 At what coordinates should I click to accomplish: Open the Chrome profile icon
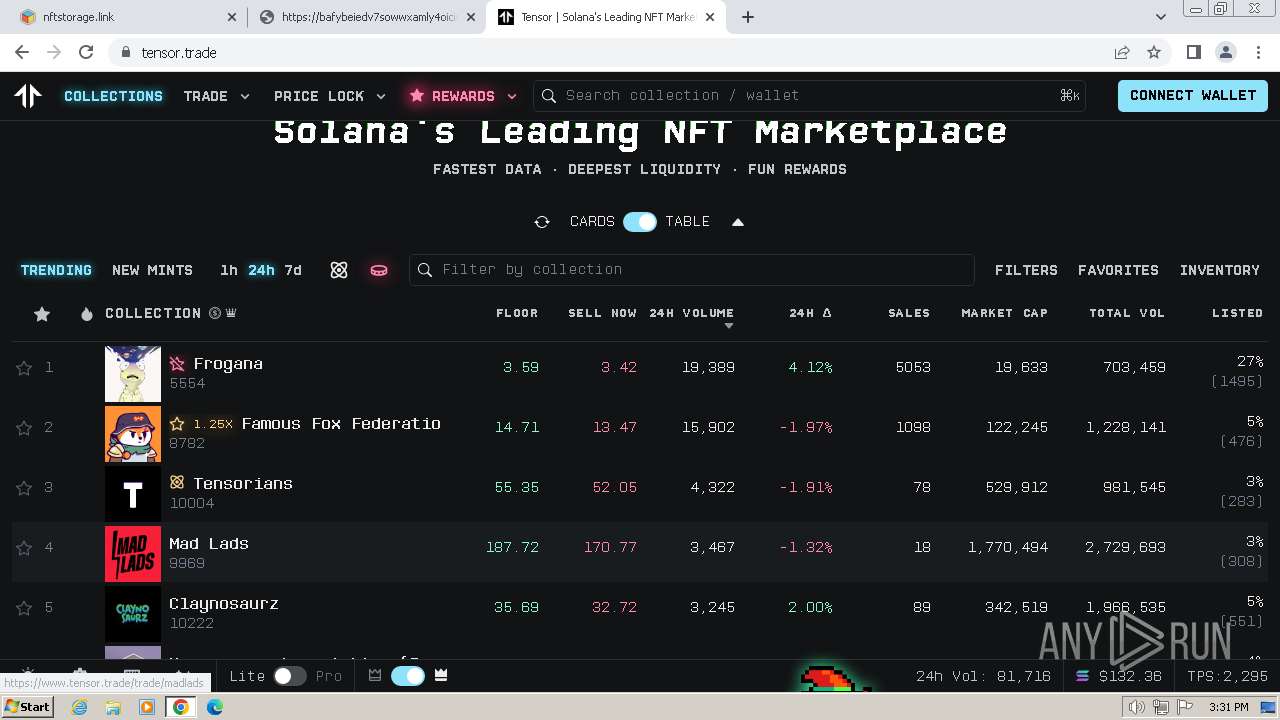[1225, 52]
